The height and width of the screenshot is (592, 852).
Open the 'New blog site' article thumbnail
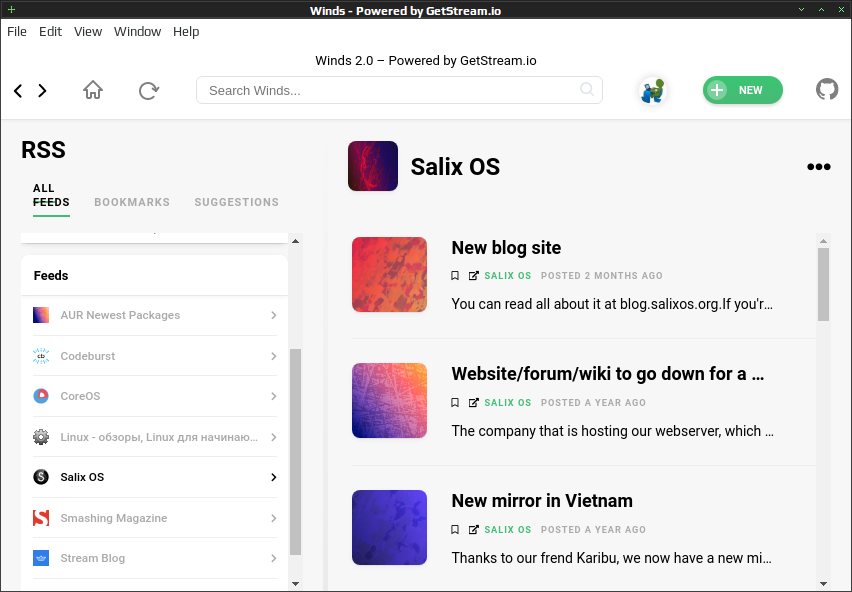(x=390, y=275)
